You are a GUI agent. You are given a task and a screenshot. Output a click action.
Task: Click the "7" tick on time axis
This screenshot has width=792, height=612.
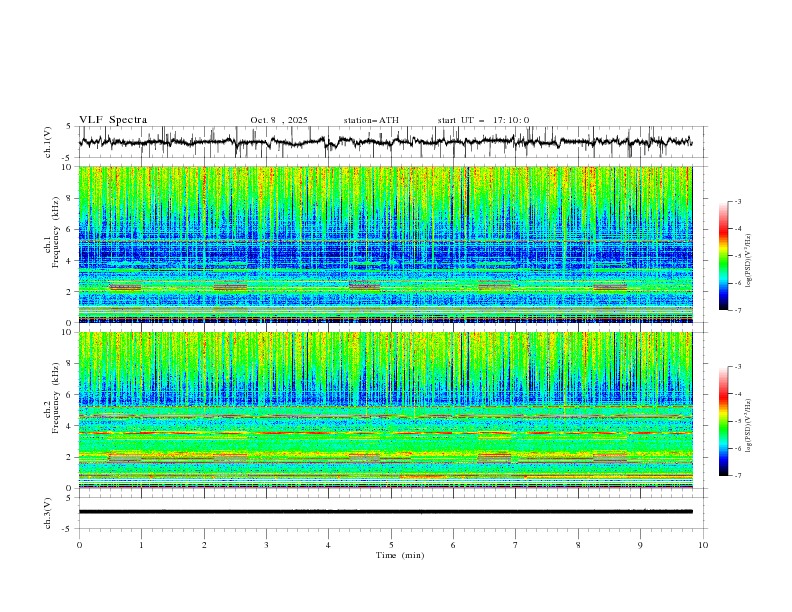(516, 545)
